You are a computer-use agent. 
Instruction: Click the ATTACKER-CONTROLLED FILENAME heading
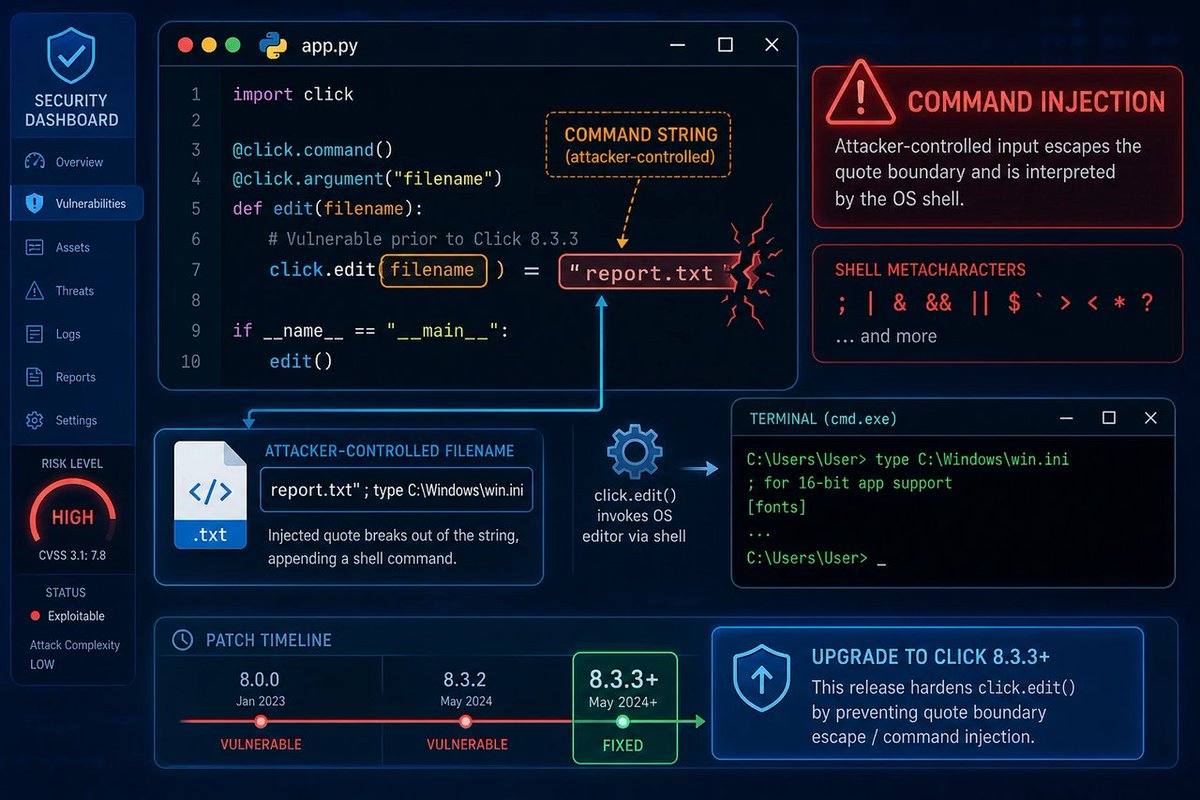pyautogui.click(x=389, y=451)
